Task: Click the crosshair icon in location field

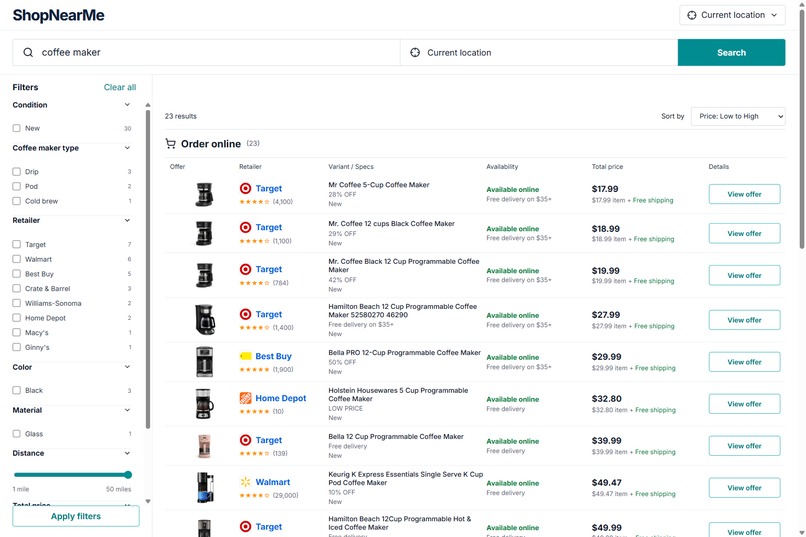Action: pyautogui.click(x=415, y=52)
